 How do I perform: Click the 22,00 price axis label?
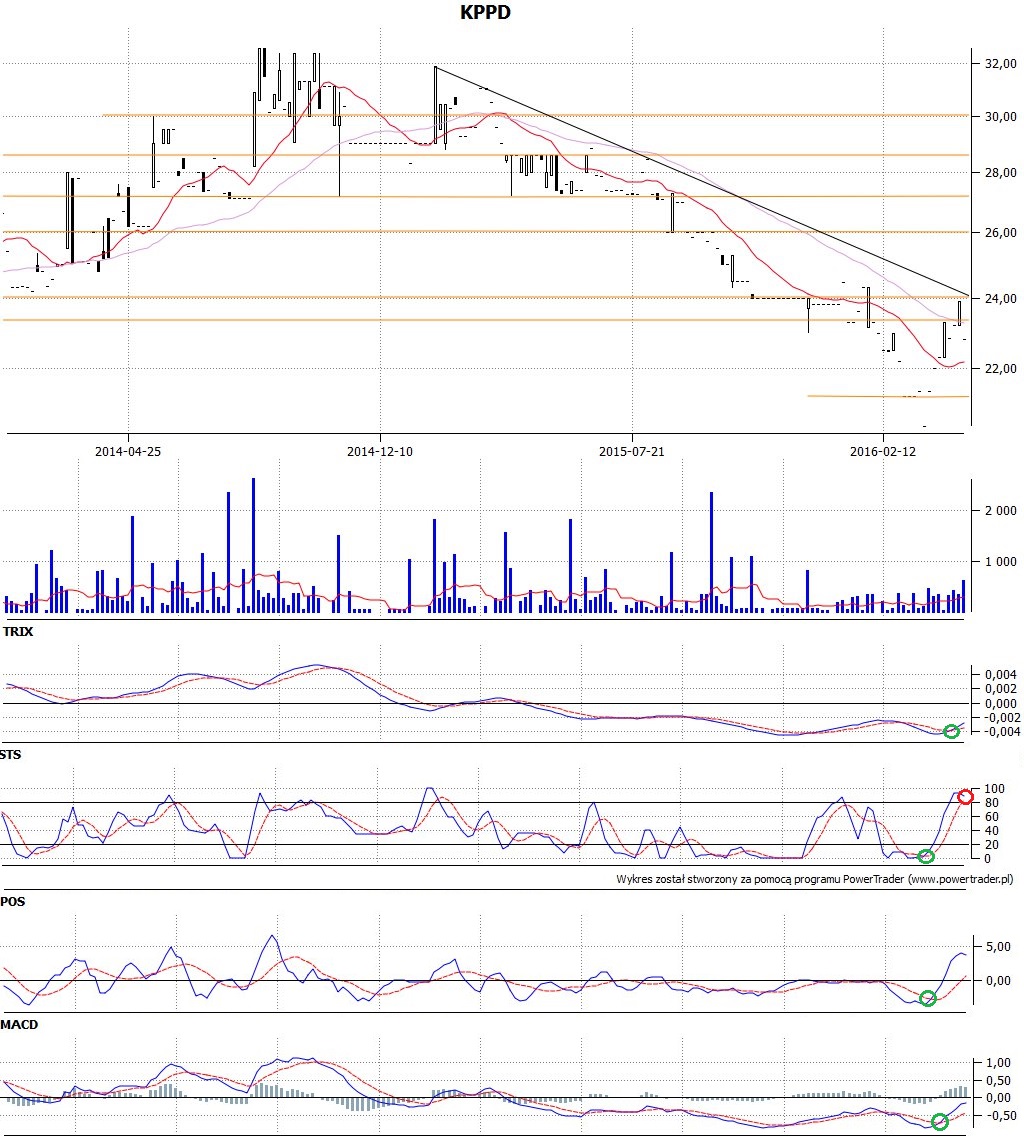point(1000,368)
